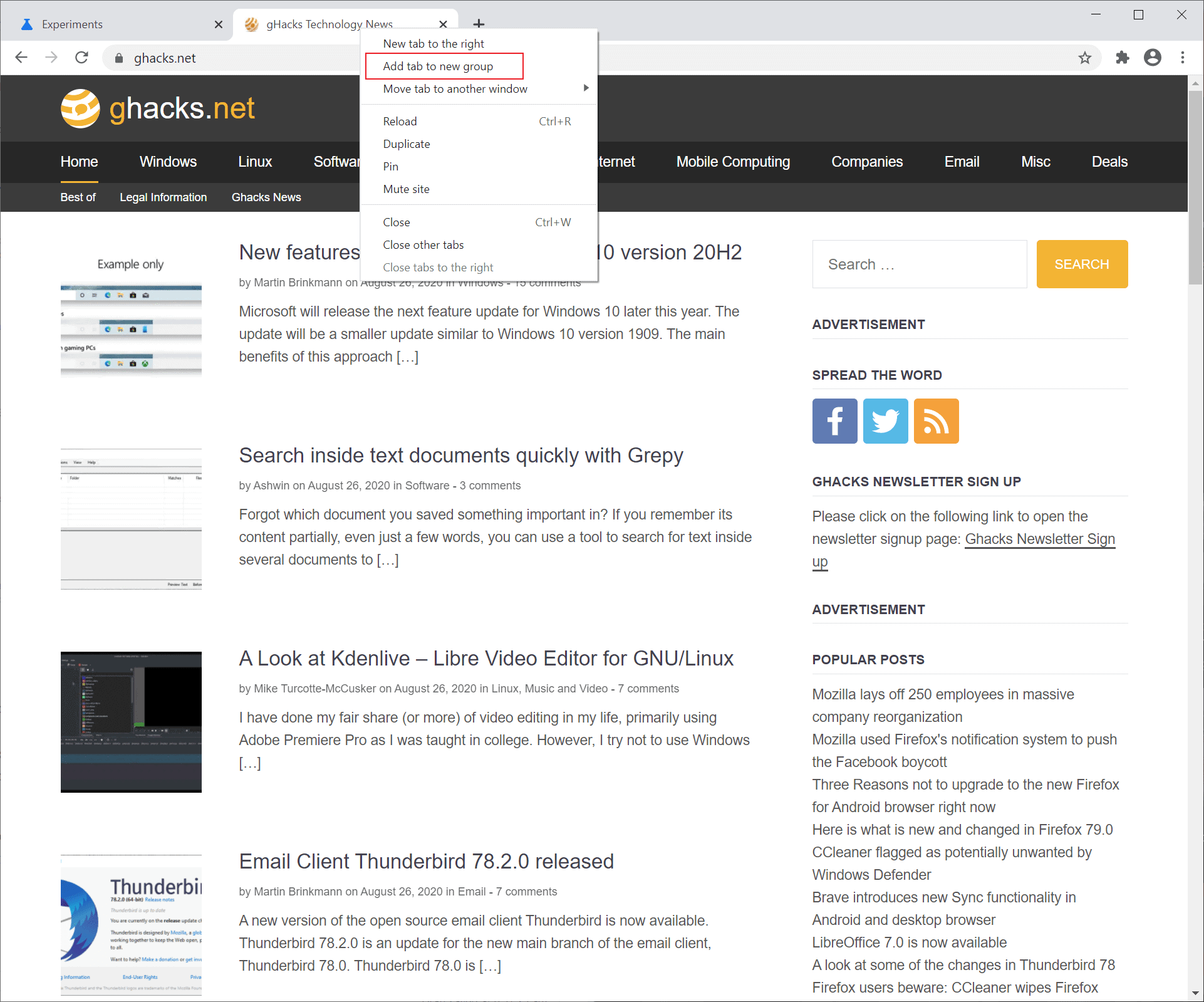Open the Ghacks Newsletter Sign up link
This screenshot has height=1002, width=1204.
pos(1040,539)
